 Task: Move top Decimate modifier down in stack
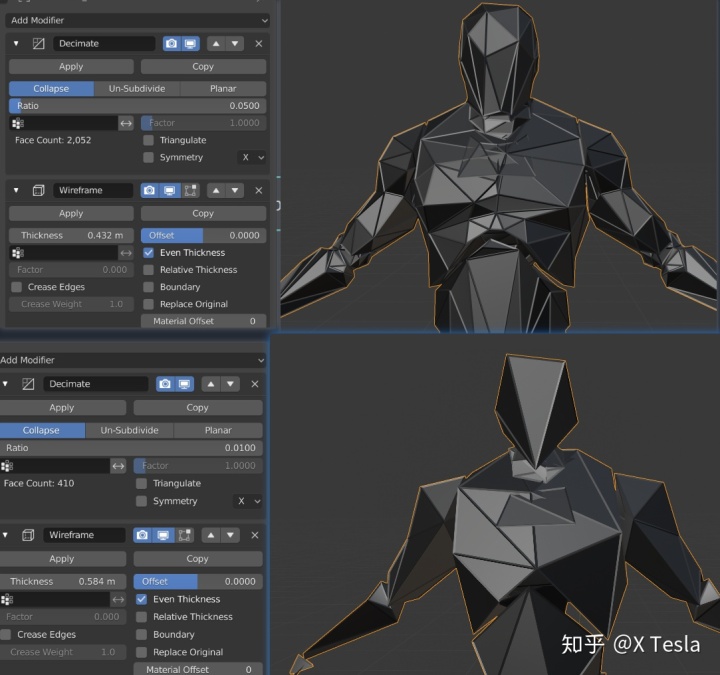pyautogui.click(x=235, y=44)
